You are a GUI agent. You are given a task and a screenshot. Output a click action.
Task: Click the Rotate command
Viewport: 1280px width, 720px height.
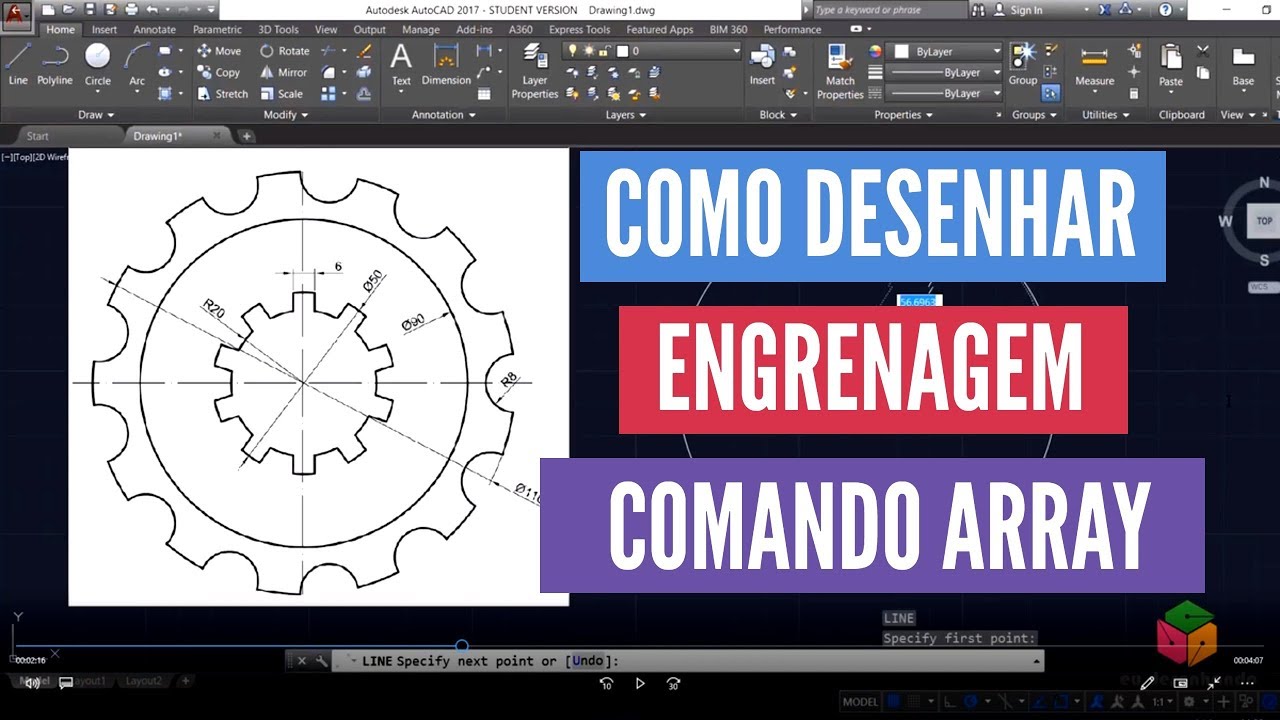(285, 51)
